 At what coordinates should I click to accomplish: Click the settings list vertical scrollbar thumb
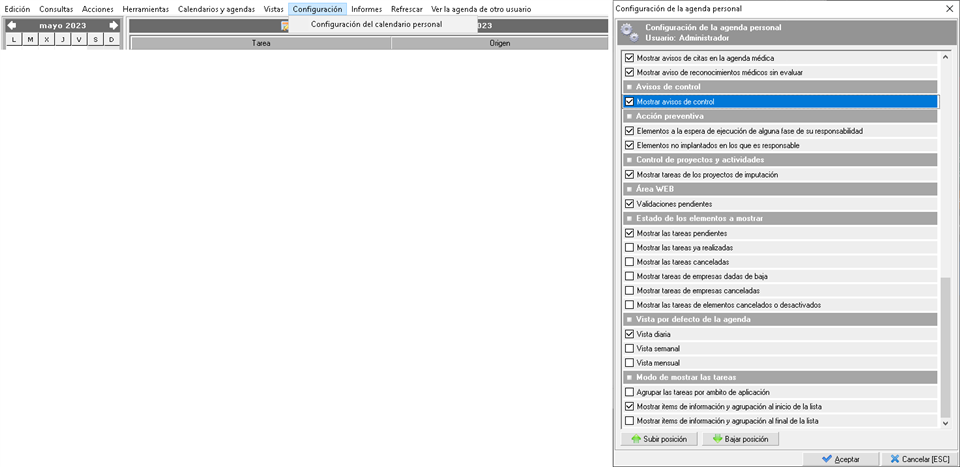(945, 346)
